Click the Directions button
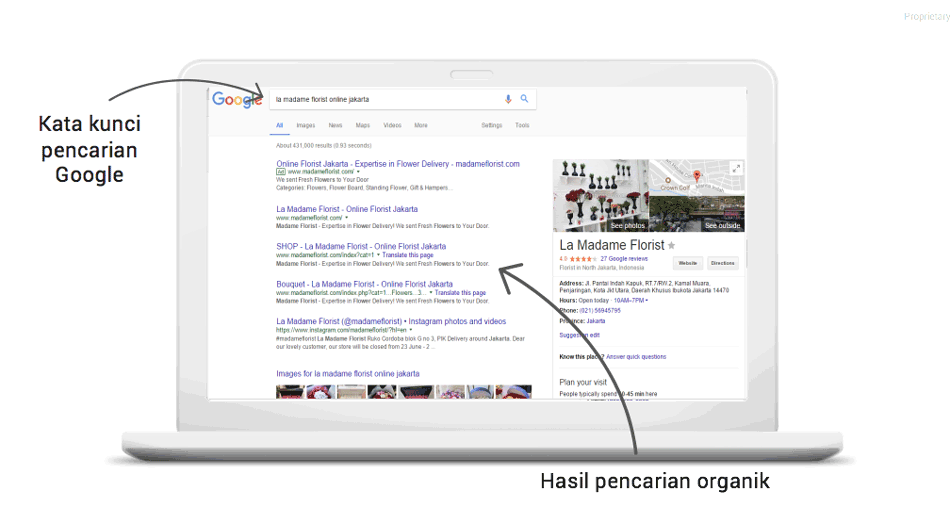Viewport: 950px width, 524px height. point(722,263)
